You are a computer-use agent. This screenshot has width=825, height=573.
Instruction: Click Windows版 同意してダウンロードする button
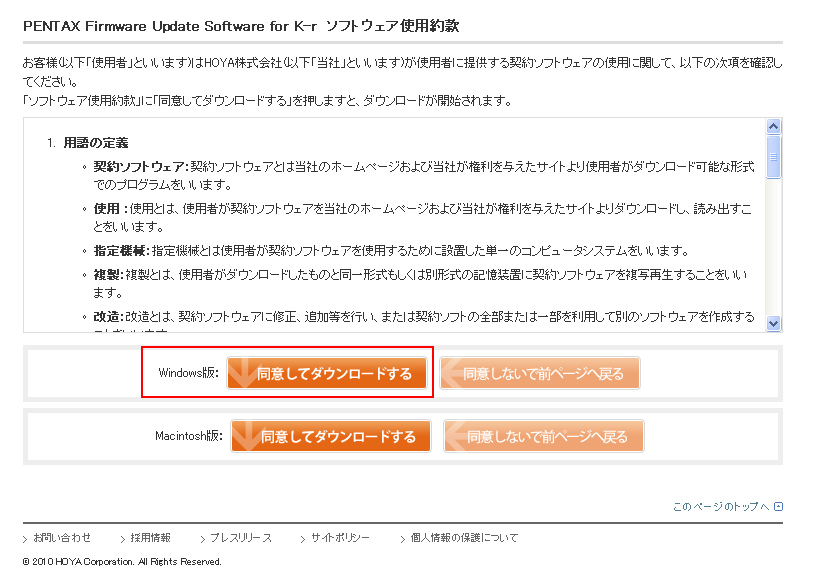327,374
